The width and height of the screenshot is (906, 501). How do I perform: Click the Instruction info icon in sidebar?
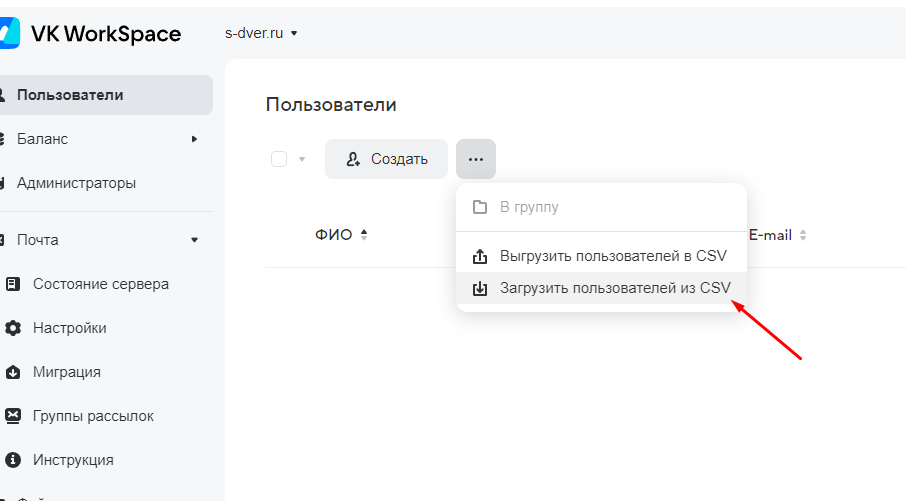(13, 460)
